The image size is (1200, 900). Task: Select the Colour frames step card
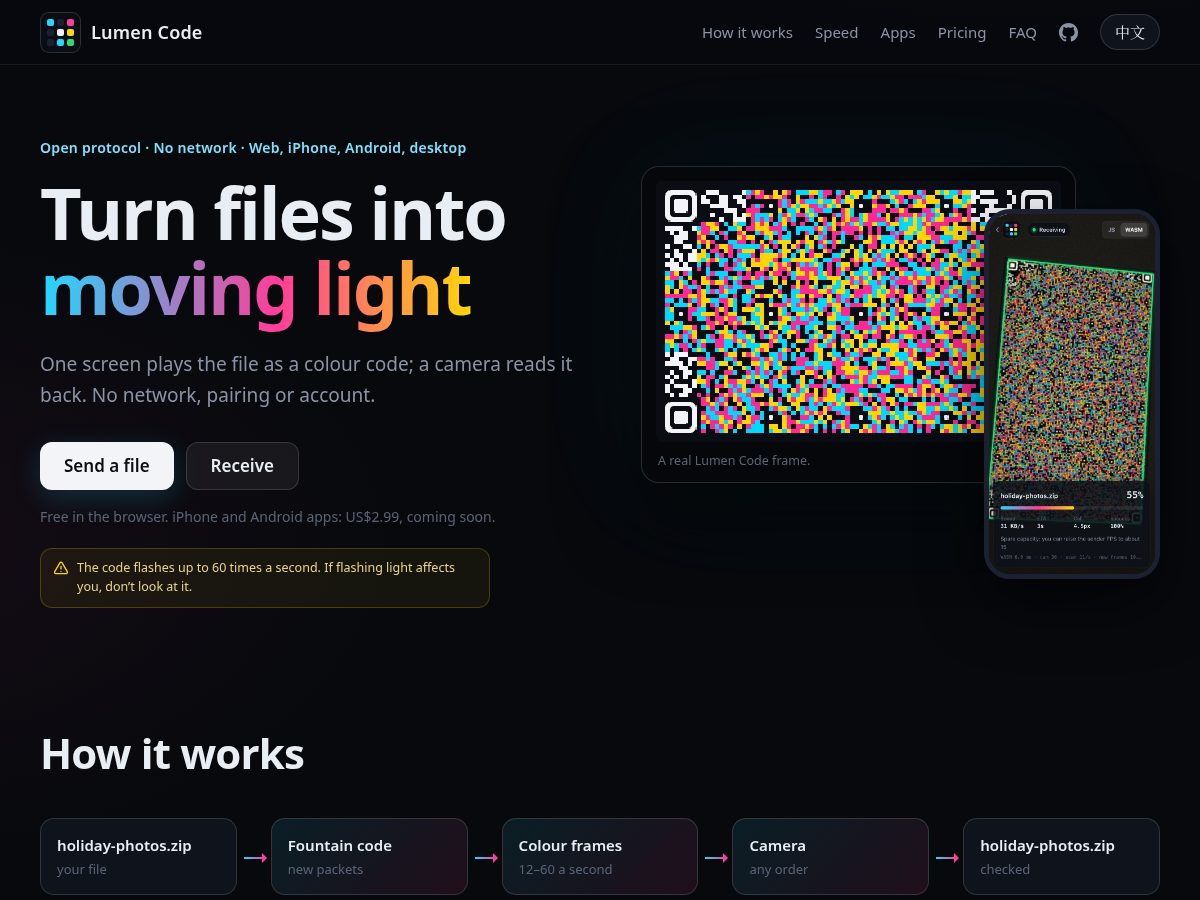pyautogui.click(x=600, y=856)
